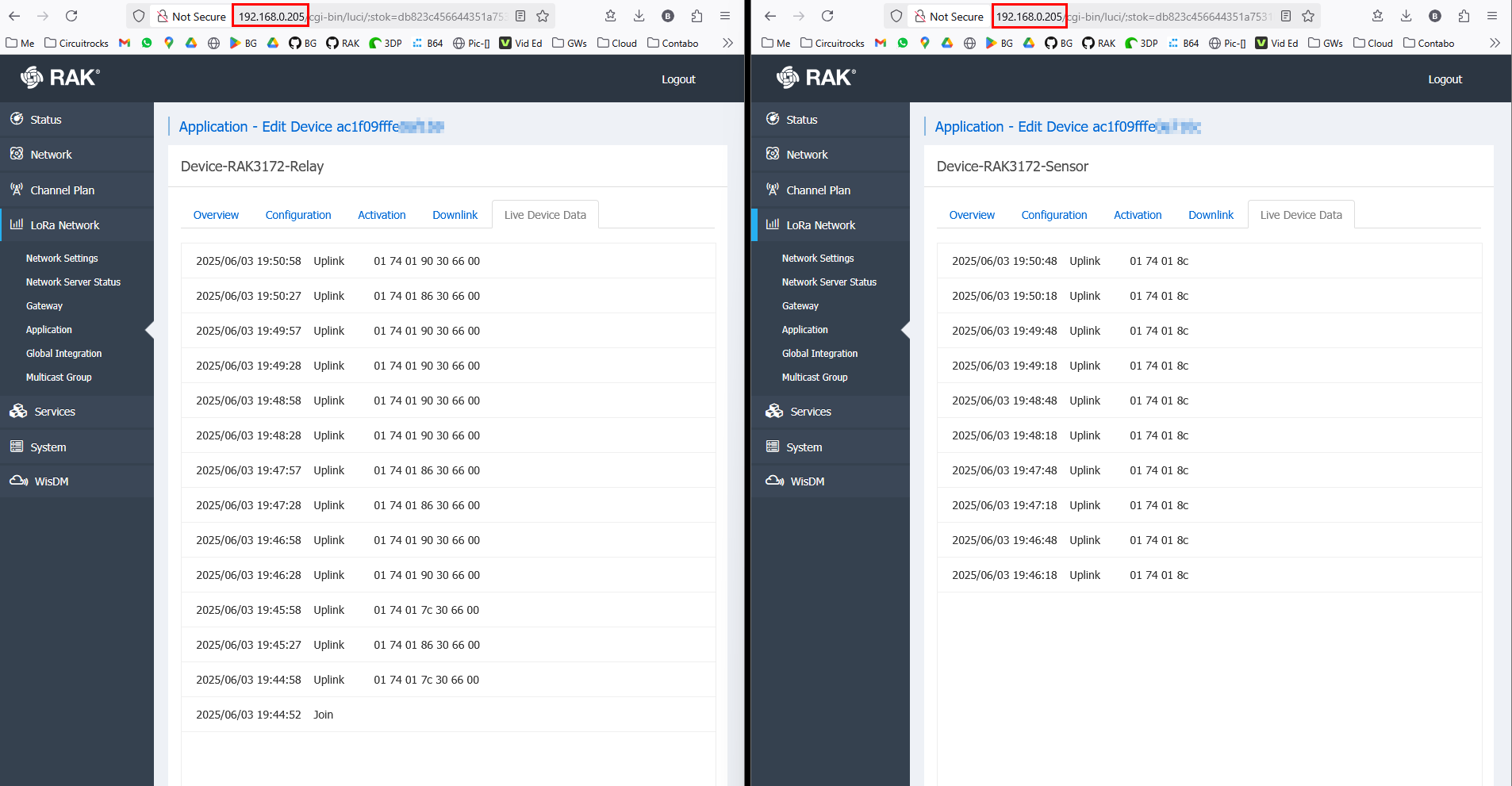
Task: Toggle reader view in the left browser address bar
Action: tap(520, 16)
